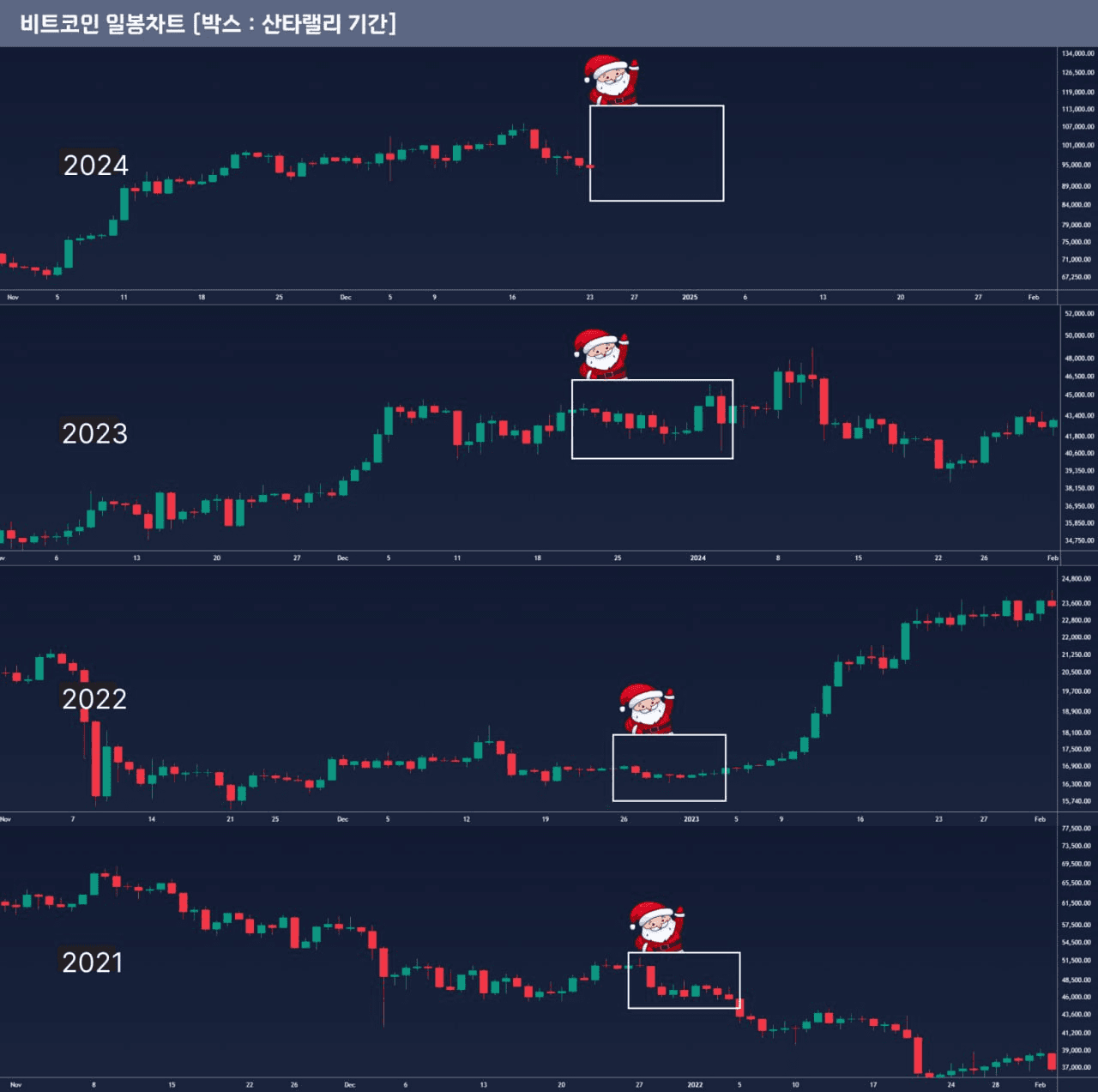Select the '107,000.00' price axis label
The image size is (1098, 1092).
click(x=1077, y=126)
